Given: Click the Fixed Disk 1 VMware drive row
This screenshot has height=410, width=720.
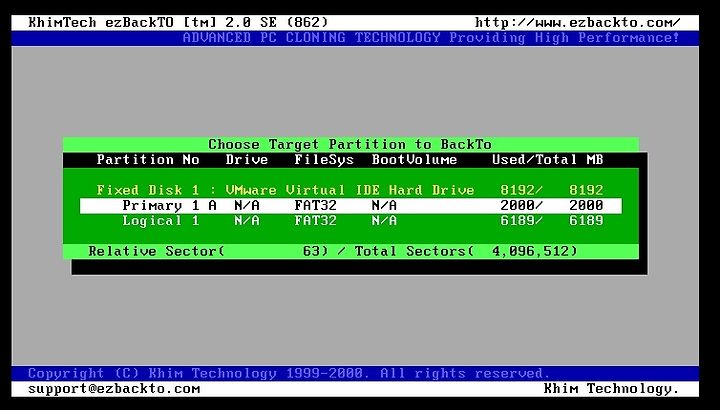Looking at the screenshot, I should click(351, 190).
